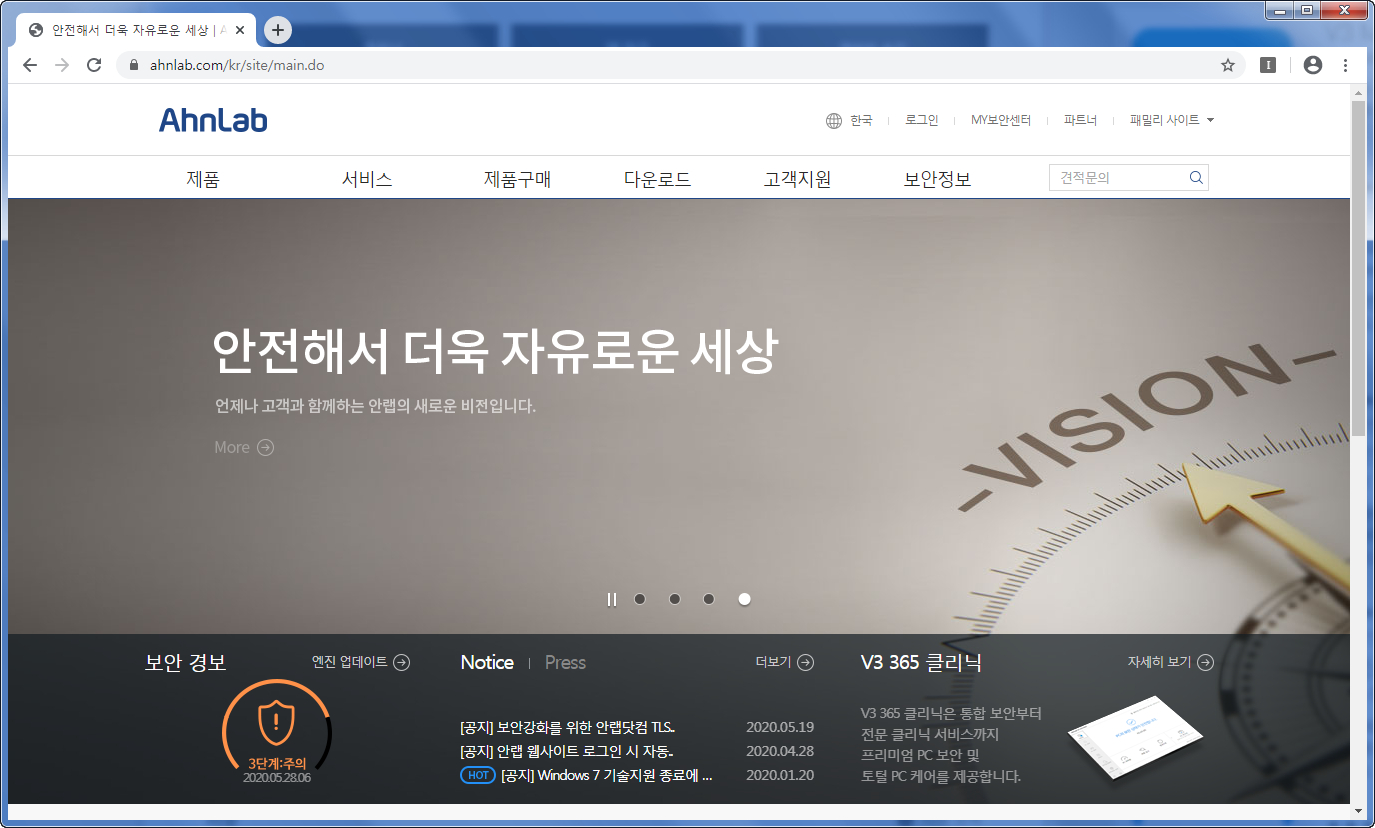The width and height of the screenshot is (1375, 828).
Task: Open the 보안정보 menu
Action: (938, 179)
